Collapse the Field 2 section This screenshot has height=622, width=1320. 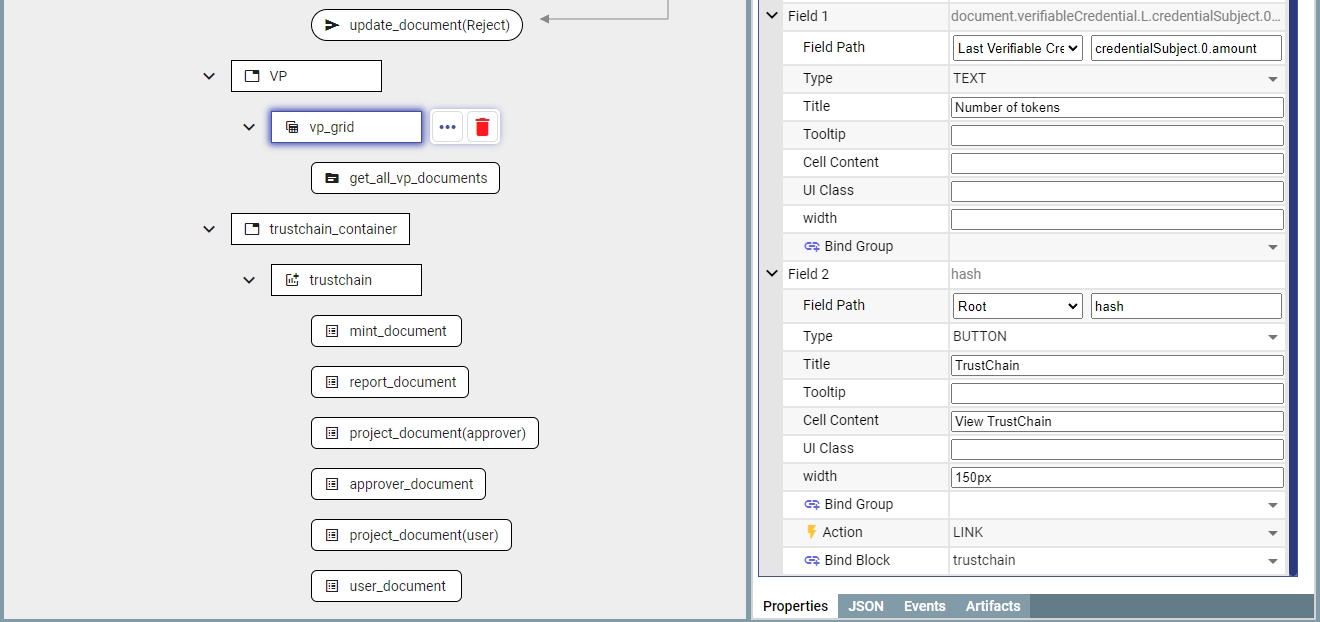pos(771,274)
